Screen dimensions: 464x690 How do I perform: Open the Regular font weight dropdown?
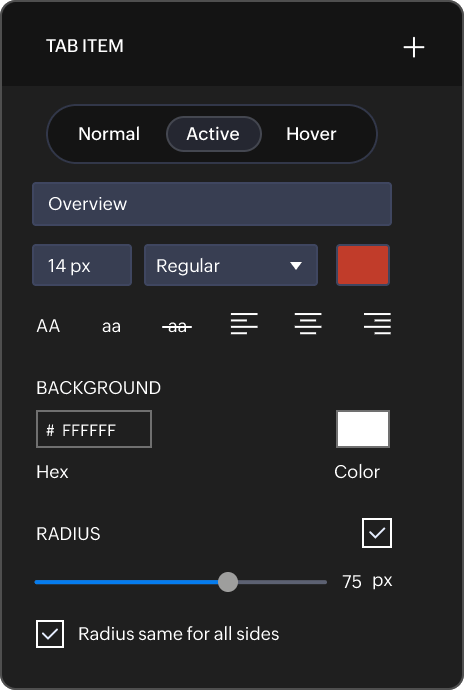click(231, 265)
